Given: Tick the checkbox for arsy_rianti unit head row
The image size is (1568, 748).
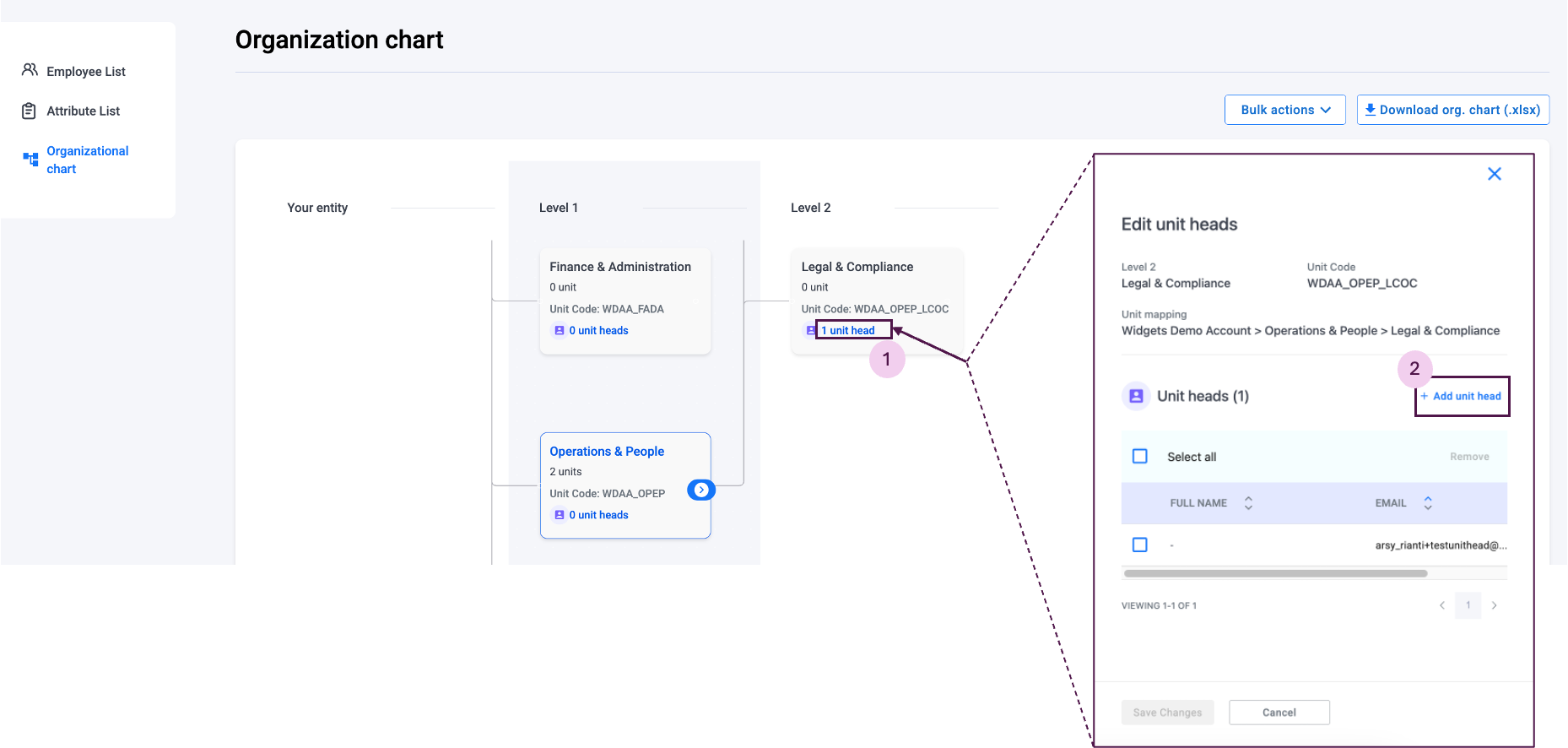Looking at the screenshot, I should click(x=1140, y=545).
